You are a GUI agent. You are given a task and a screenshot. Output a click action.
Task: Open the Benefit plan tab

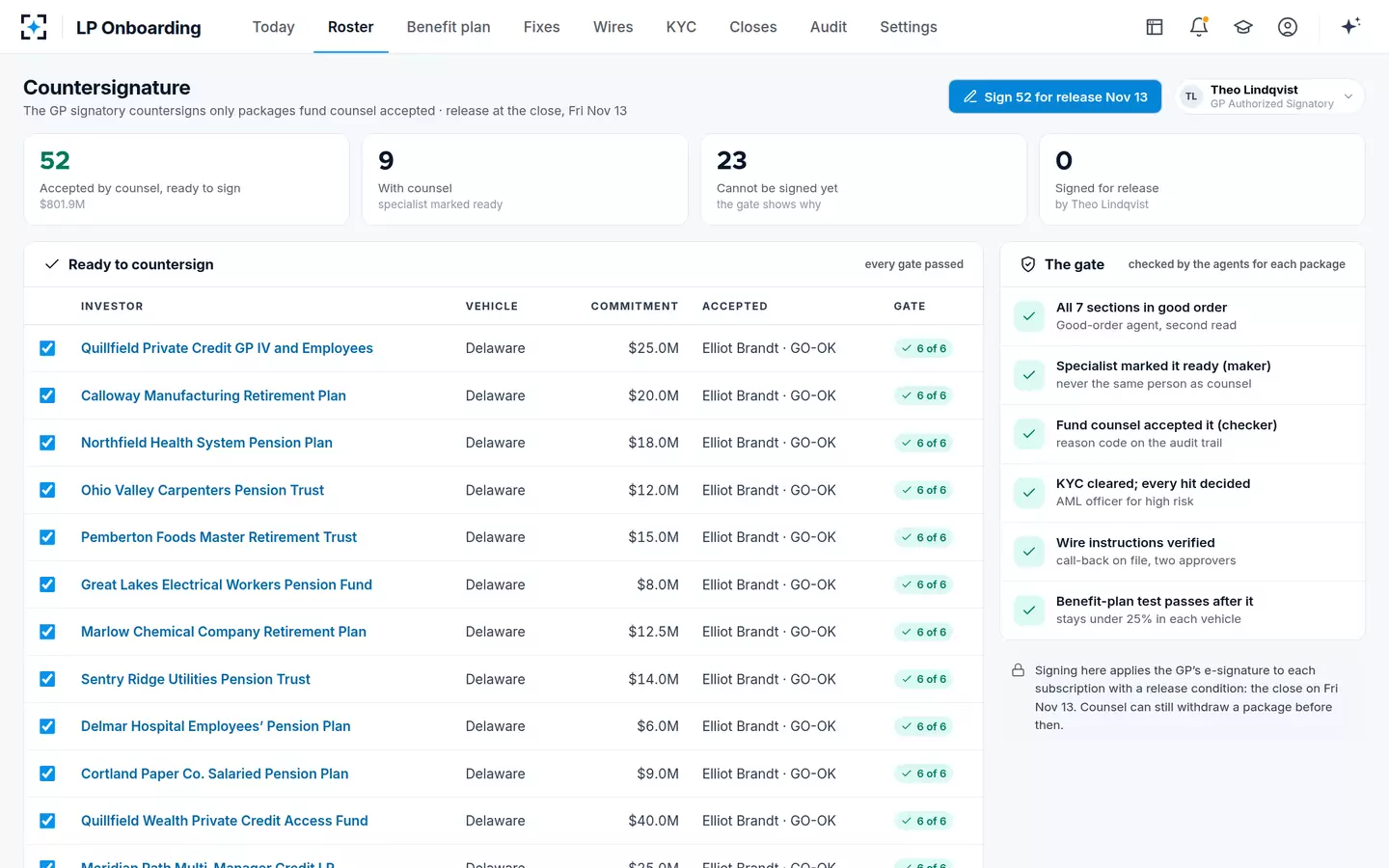point(449,27)
